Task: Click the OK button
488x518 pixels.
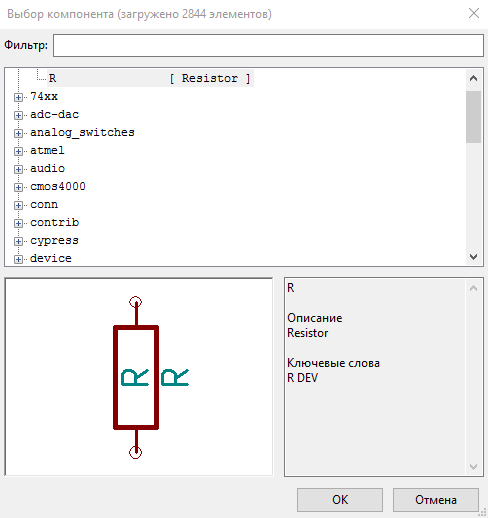Action: [x=340, y=500]
